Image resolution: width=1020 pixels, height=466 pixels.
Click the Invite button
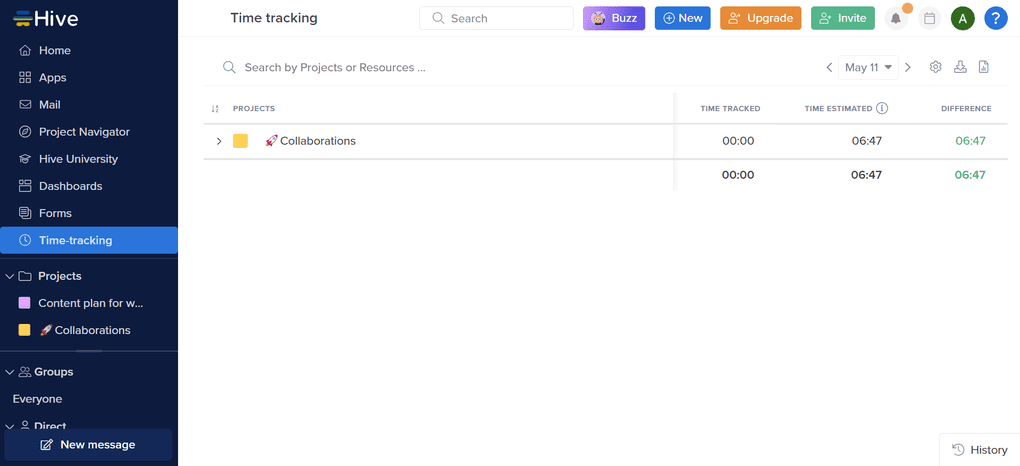pos(843,18)
